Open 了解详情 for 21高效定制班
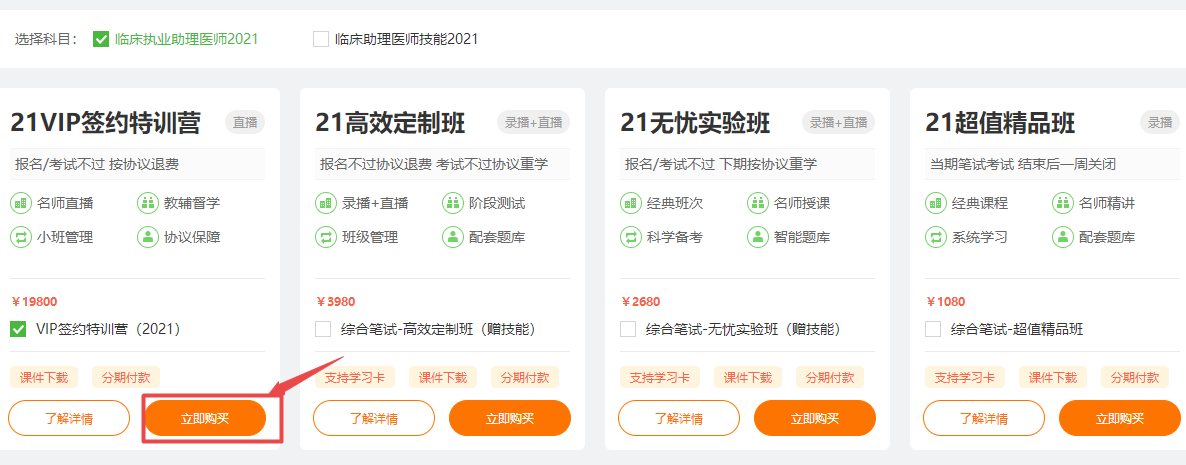This screenshot has height=465, width=1186. tap(374, 418)
